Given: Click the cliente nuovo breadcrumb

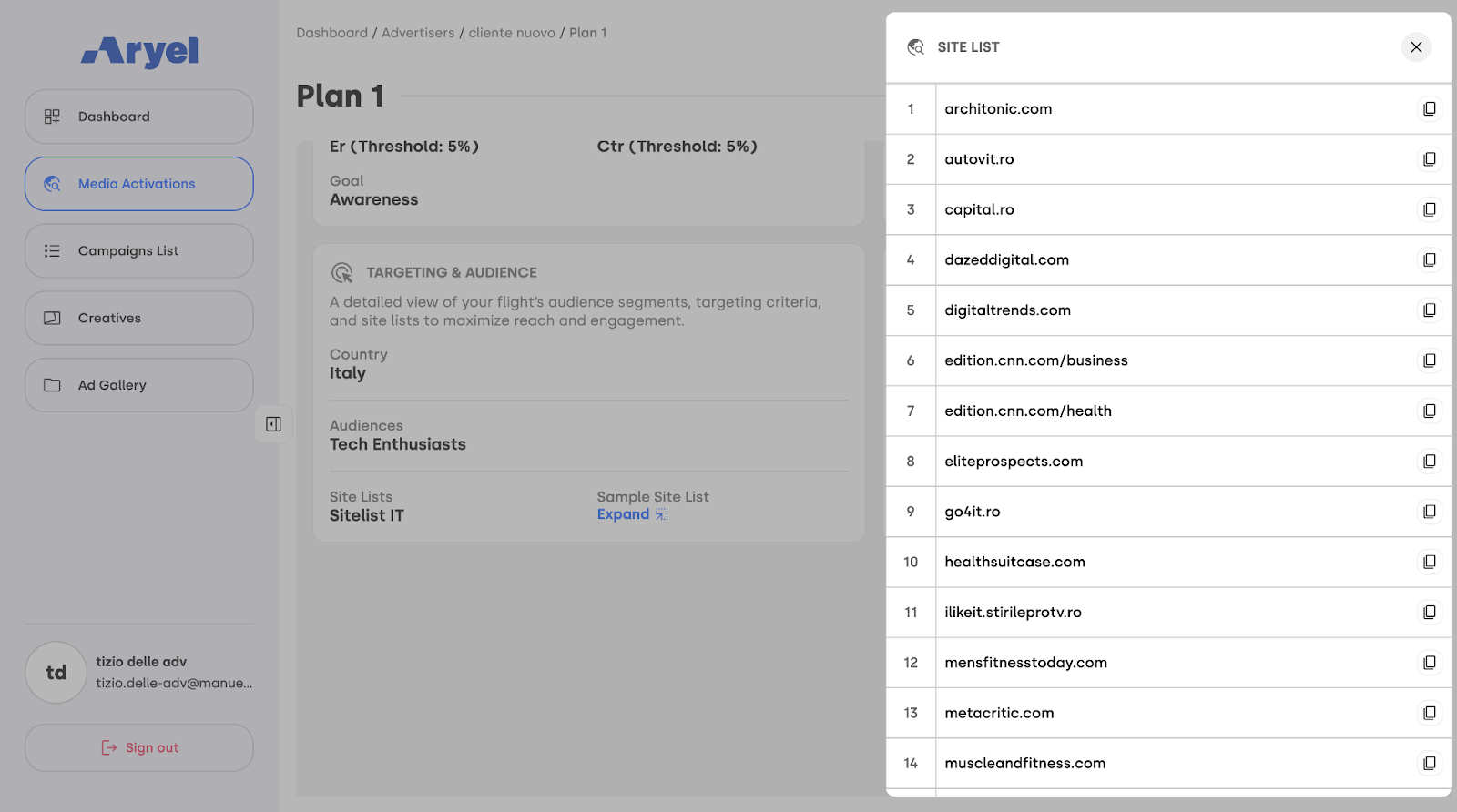Looking at the screenshot, I should click(x=512, y=33).
